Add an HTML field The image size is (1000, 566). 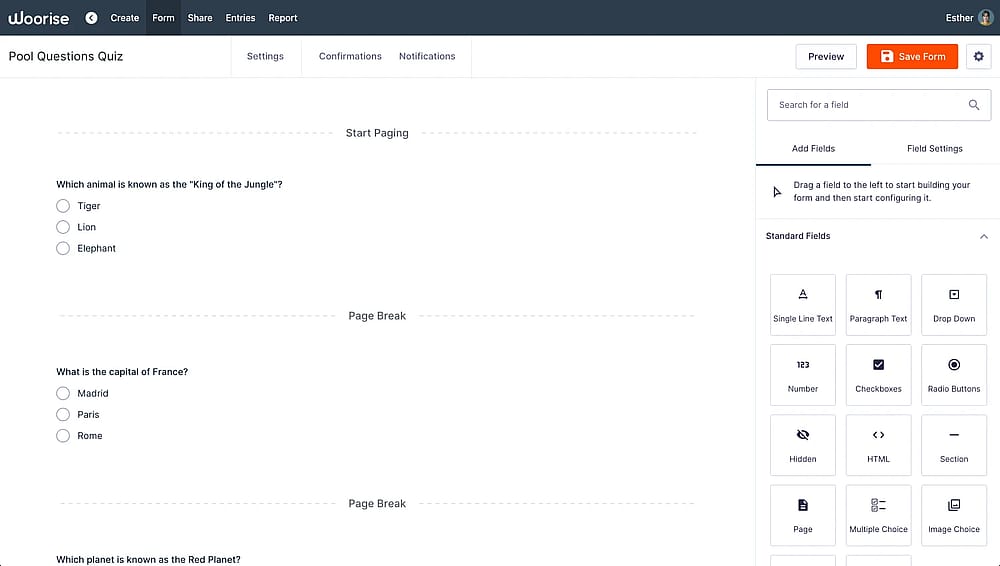pyautogui.click(x=878, y=445)
